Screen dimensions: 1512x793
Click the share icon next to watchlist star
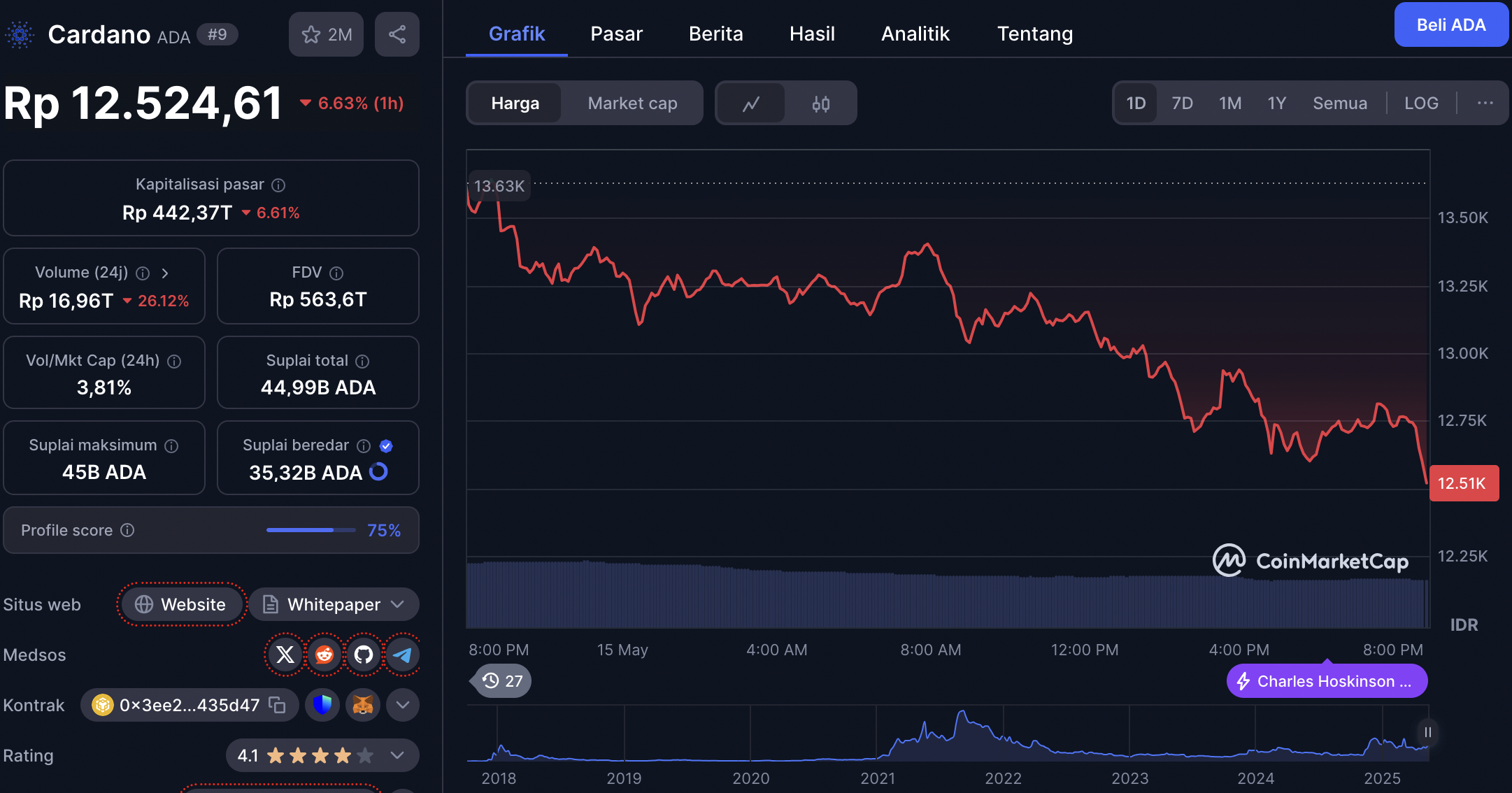tap(397, 34)
